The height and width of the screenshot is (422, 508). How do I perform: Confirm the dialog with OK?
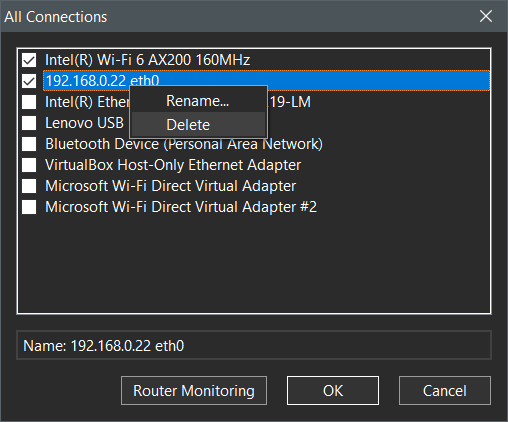point(333,391)
